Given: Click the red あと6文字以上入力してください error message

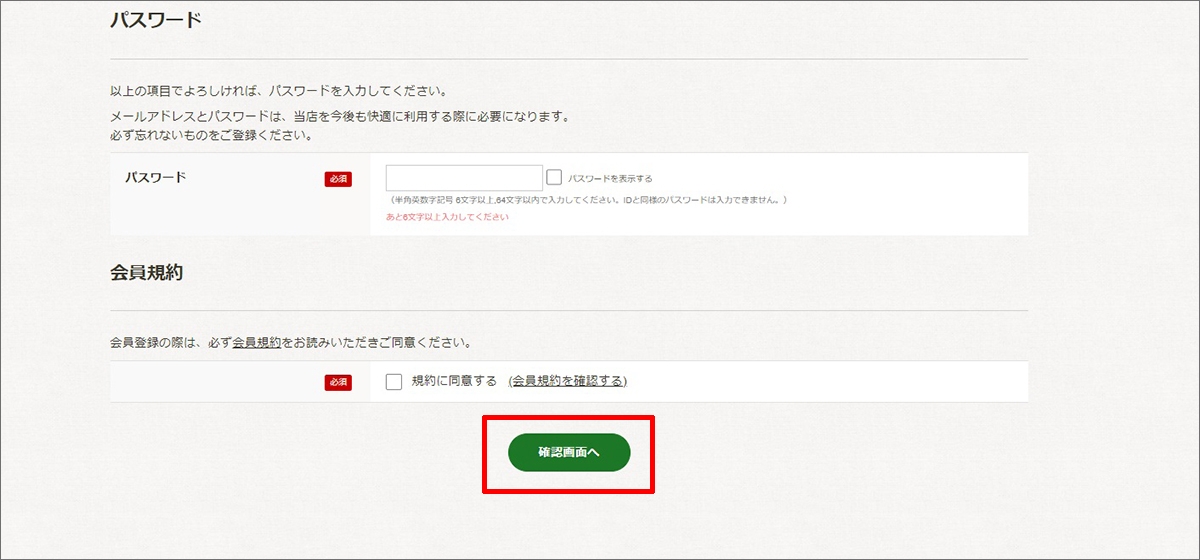Looking at the screenshot, I should point(447,217).
